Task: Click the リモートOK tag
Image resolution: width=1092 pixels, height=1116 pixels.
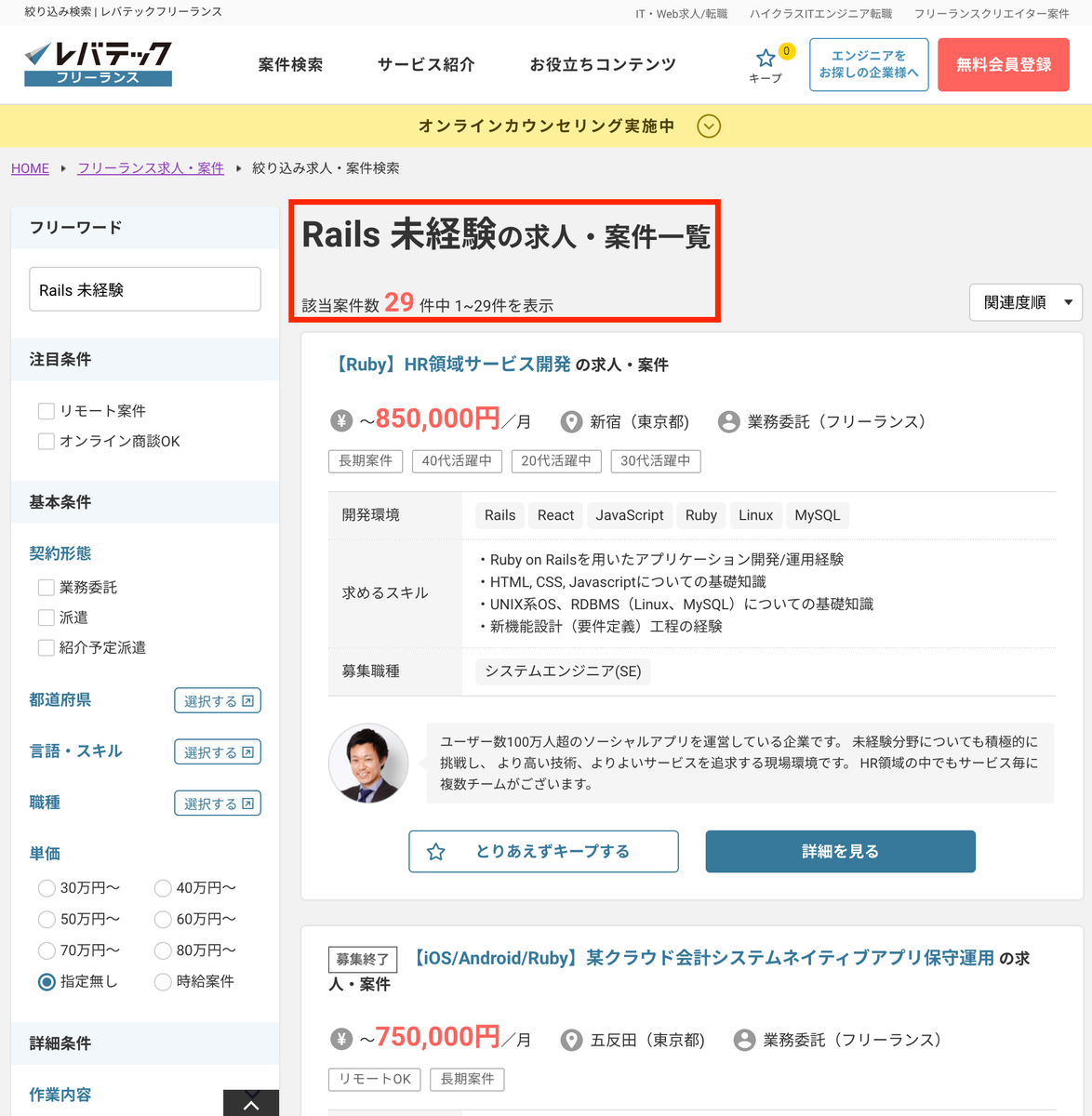Action: (x=375, y=1080)
